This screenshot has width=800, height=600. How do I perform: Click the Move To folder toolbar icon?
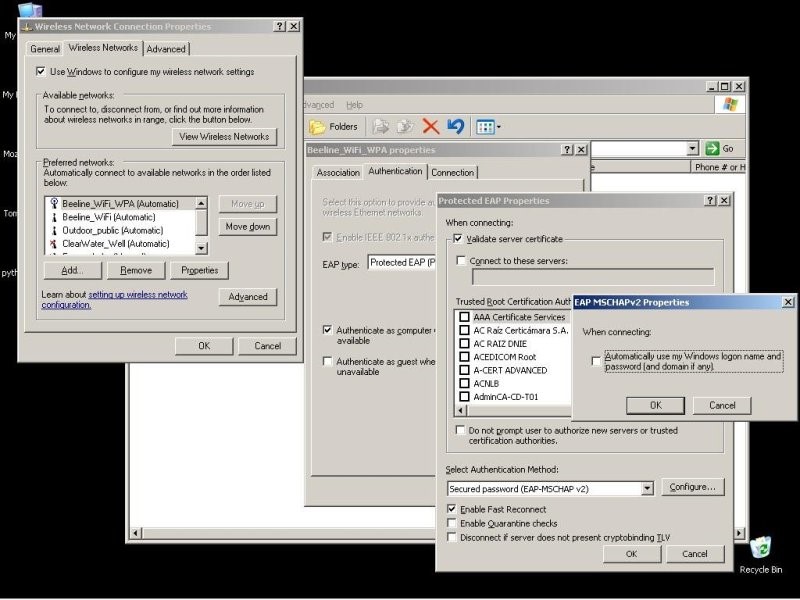pos(380,127)
